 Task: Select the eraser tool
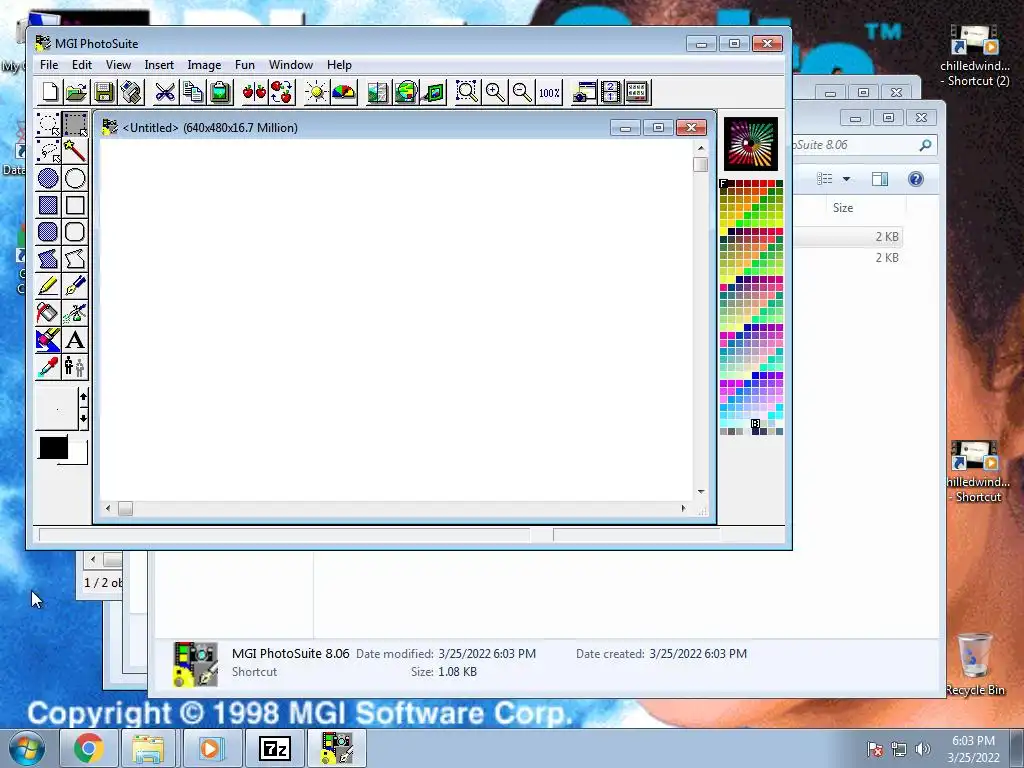pos(48,340)
